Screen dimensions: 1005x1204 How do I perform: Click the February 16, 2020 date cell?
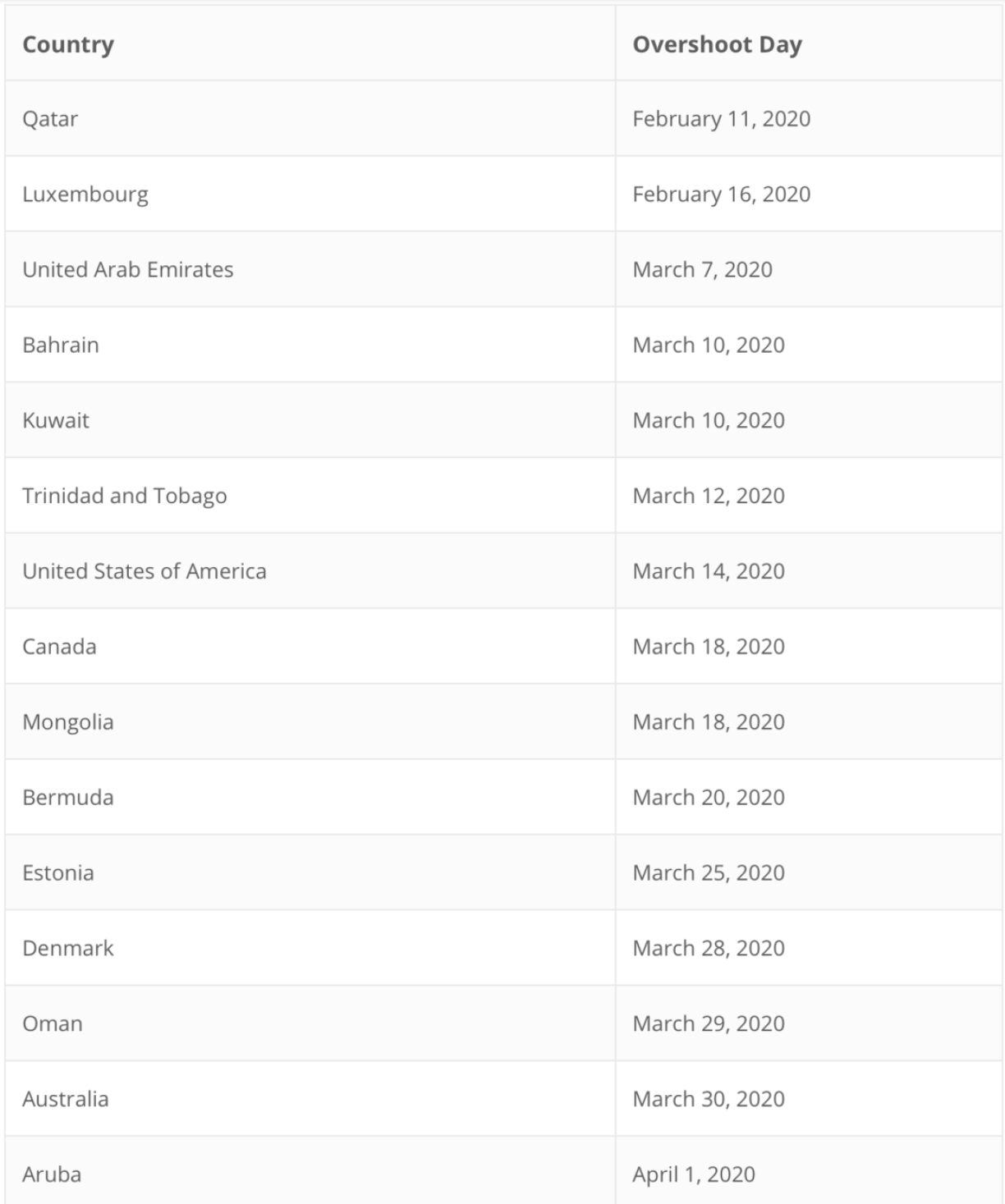click(721, 195)
